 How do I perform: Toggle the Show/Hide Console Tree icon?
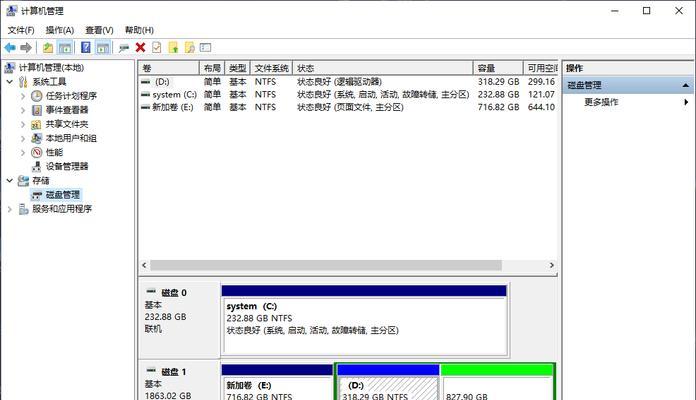point(65,48)
